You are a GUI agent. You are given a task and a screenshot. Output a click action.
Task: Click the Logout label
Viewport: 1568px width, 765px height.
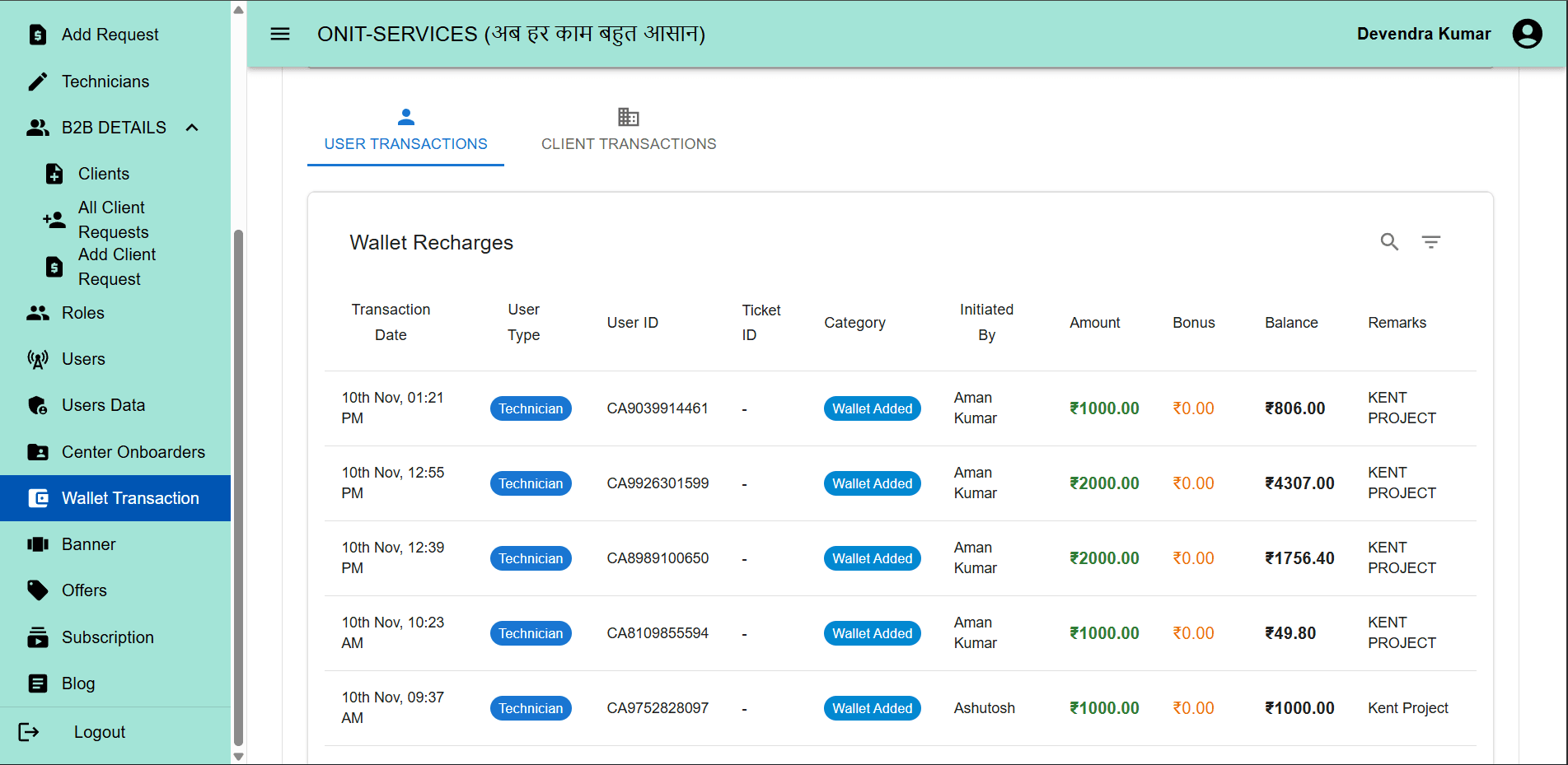click(x=100, y=732)
